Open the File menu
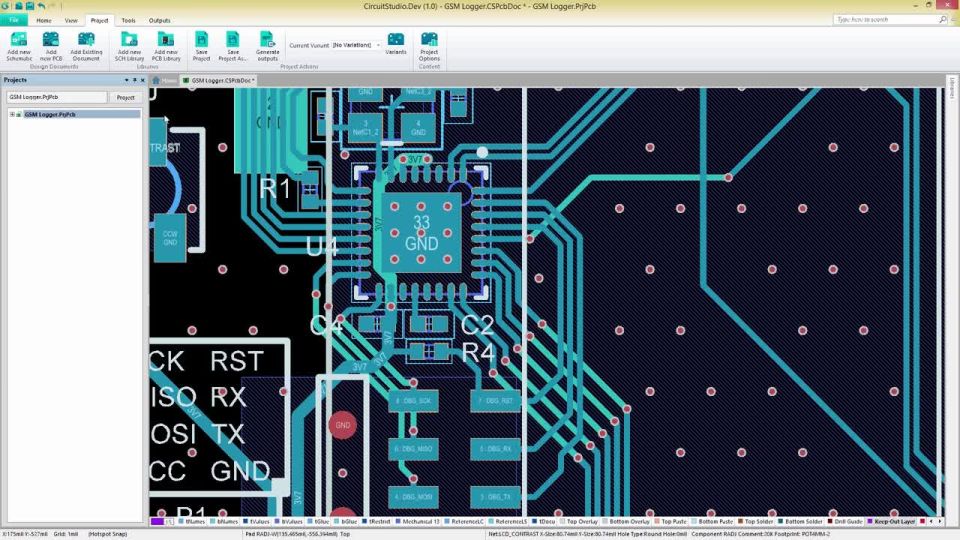The image size is (960, 540). tap(13, 20)
